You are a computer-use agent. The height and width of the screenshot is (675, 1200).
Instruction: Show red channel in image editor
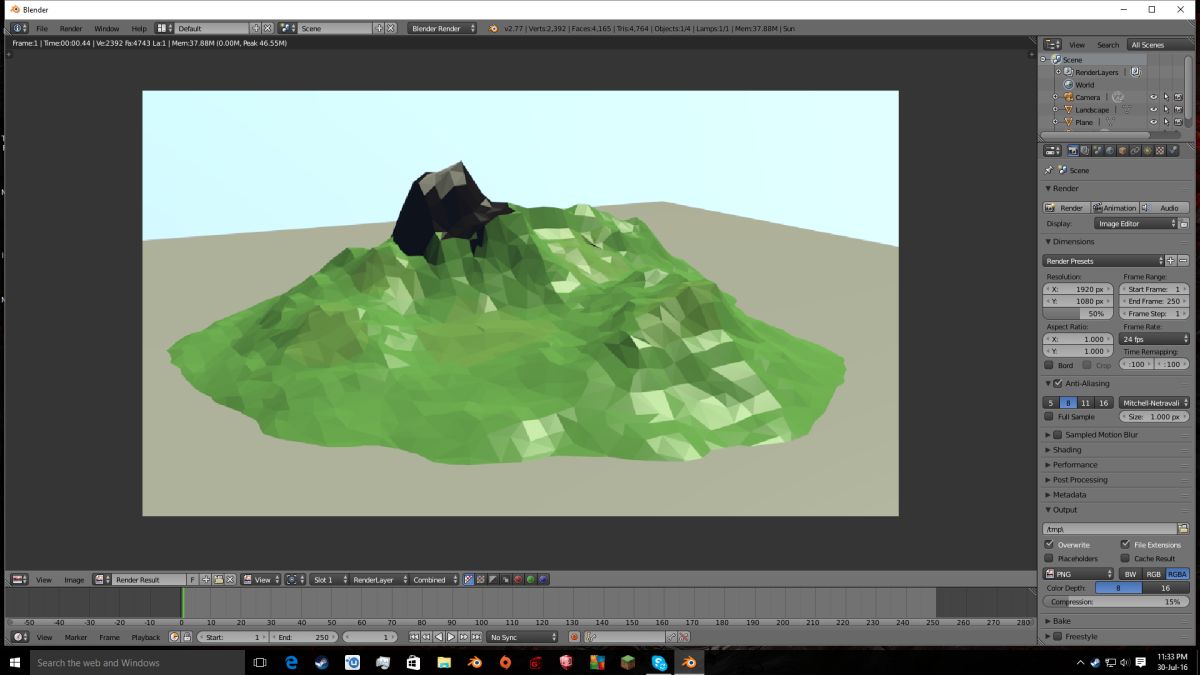coord(517,579)
